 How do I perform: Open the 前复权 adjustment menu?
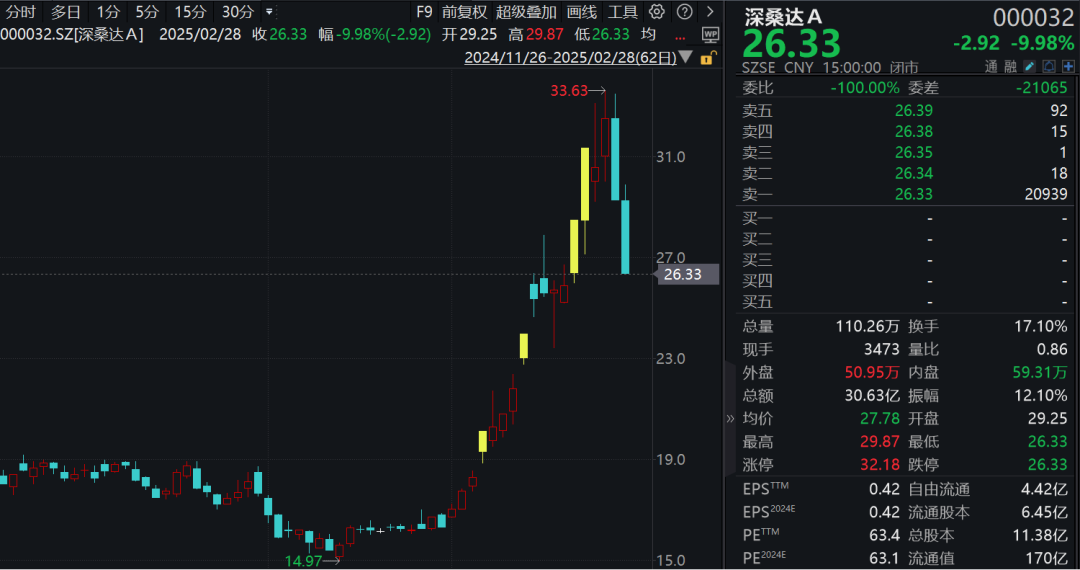click(x=464, y=12)
